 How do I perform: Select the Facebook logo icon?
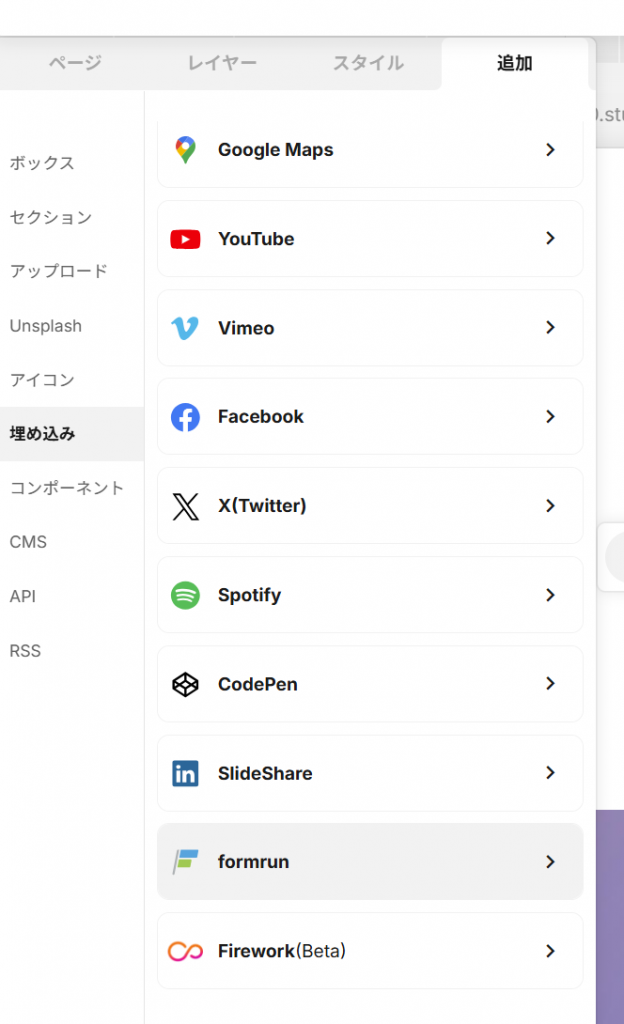(187, 417)
